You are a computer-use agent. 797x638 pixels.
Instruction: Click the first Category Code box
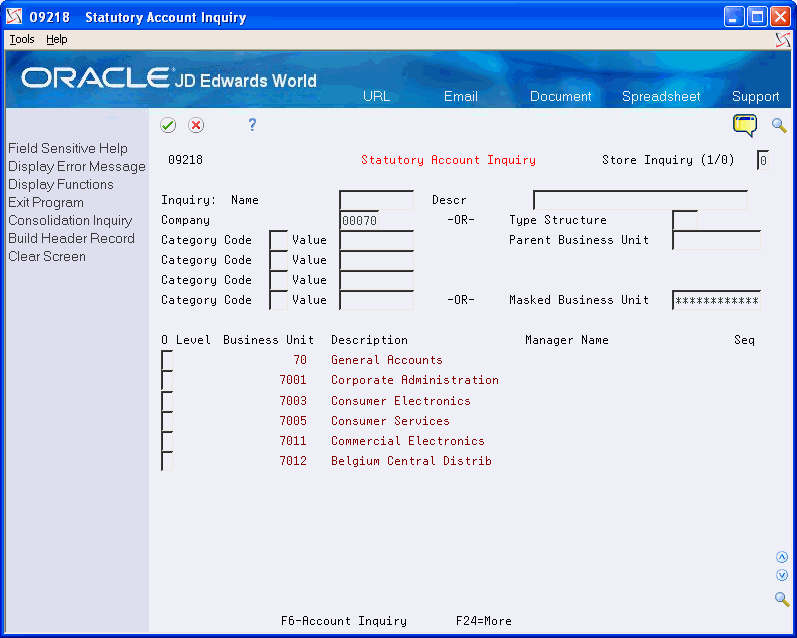click(279, 240)
